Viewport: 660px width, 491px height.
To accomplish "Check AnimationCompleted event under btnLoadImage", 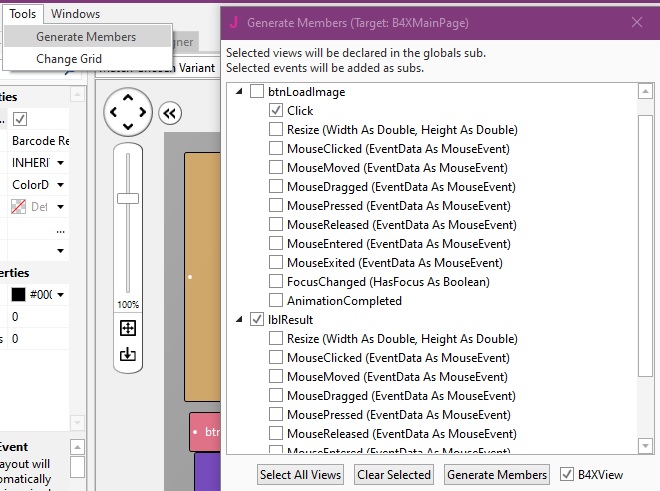I will coord(276,301).
